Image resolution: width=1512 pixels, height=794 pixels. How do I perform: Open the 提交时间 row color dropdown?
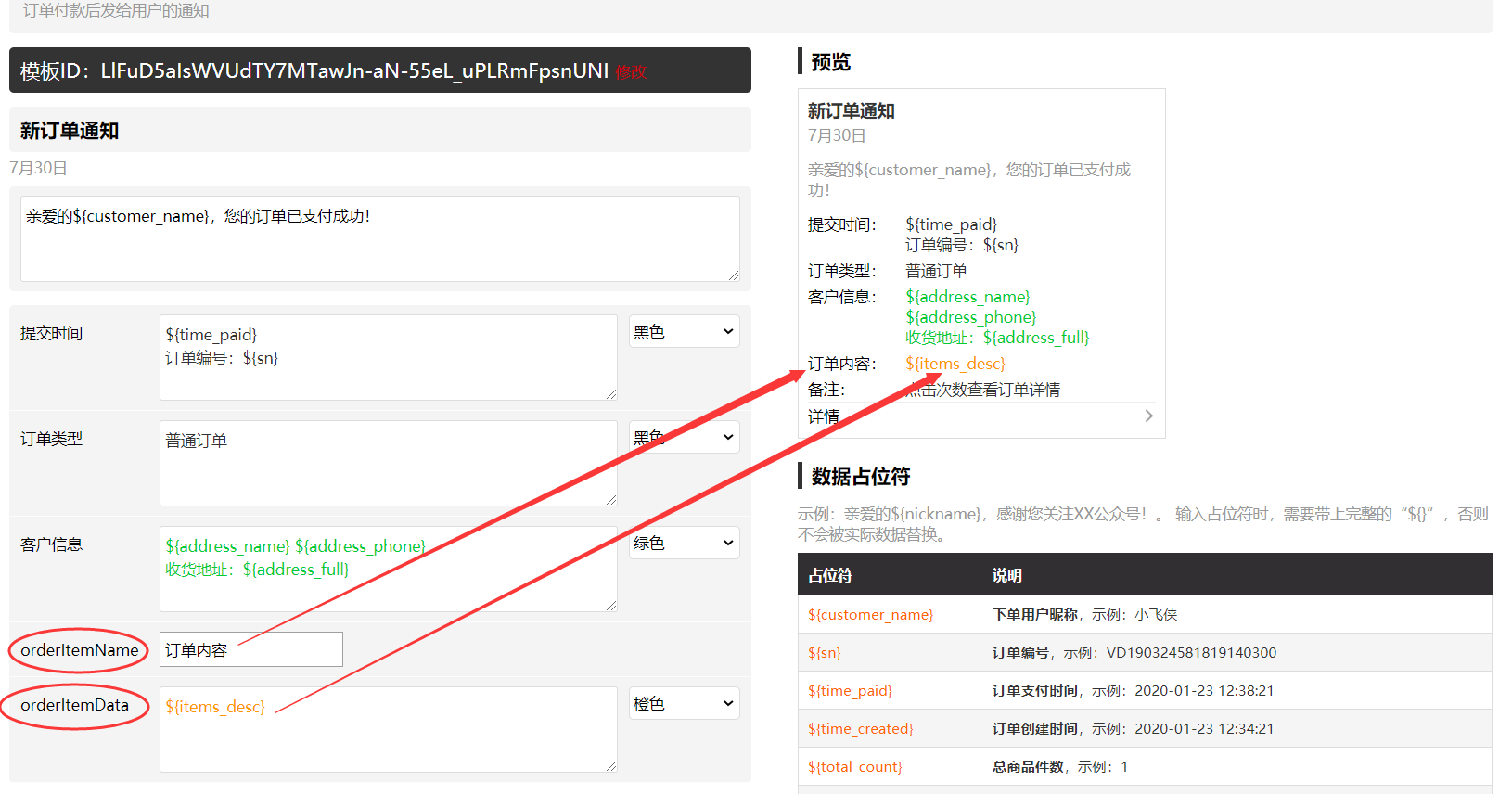pyautogui.click(x=684, y=332)
